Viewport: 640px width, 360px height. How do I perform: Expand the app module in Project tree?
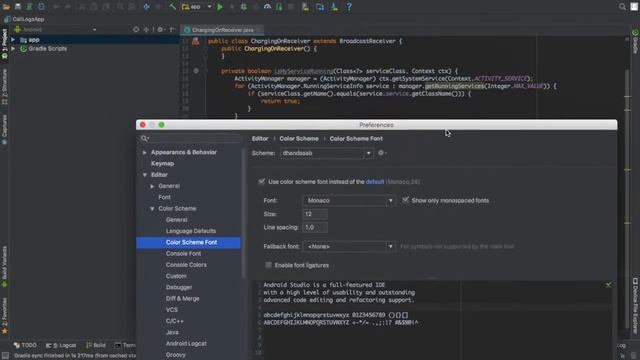pos(13,40)
